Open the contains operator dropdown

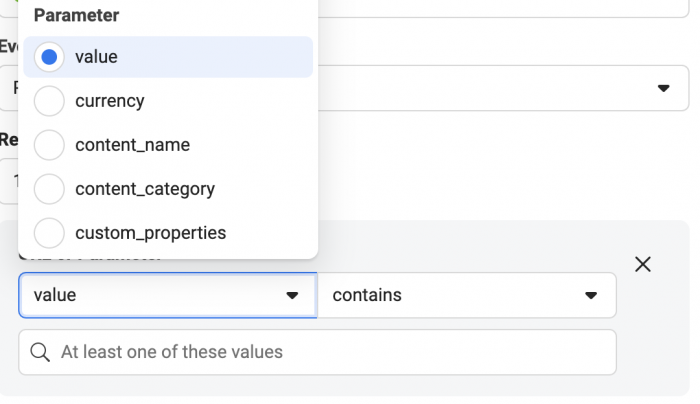467,295
